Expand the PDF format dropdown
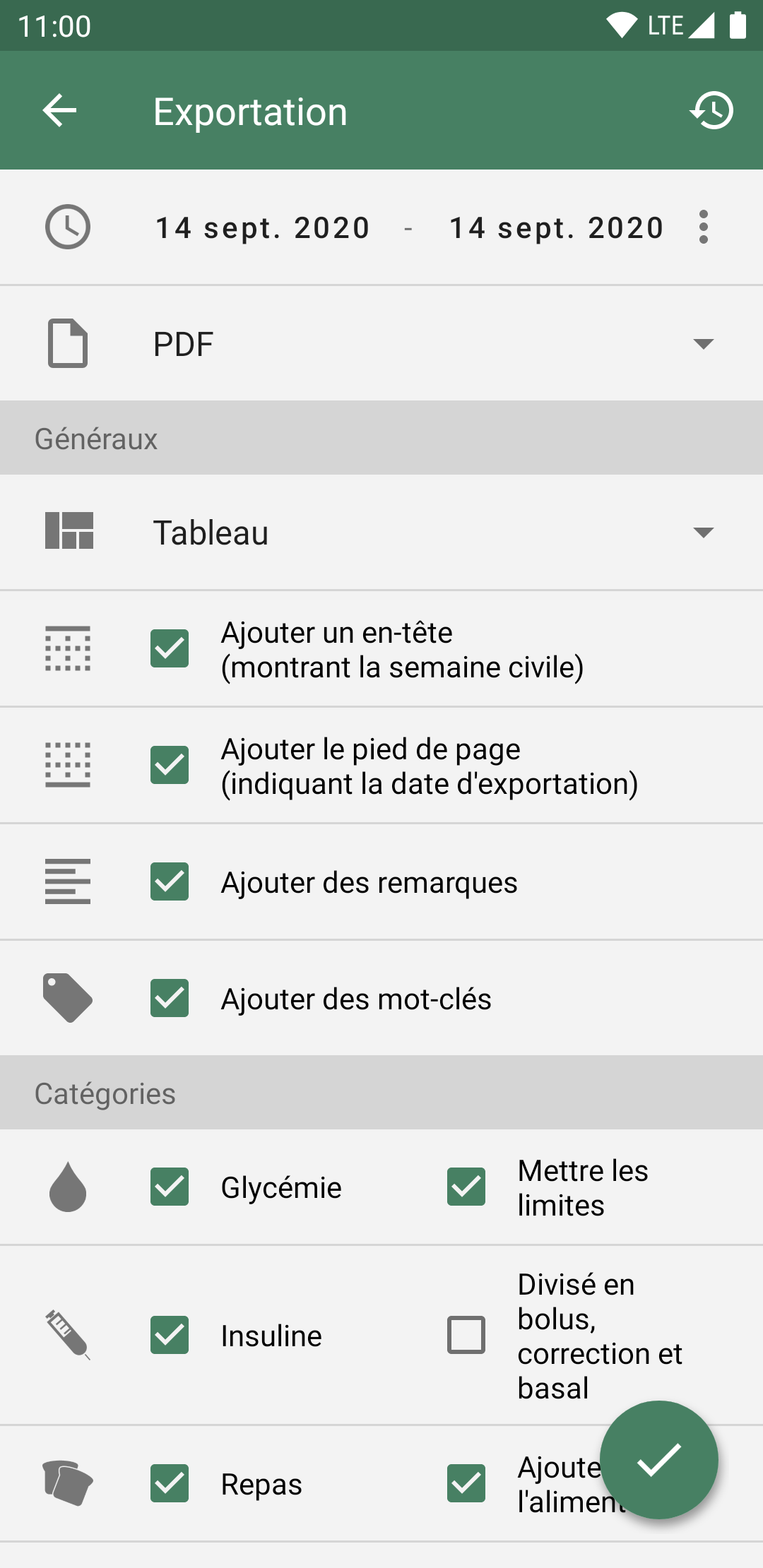Image resolution: width=763 pixels, height=1568 pixels. click(703, 344)
